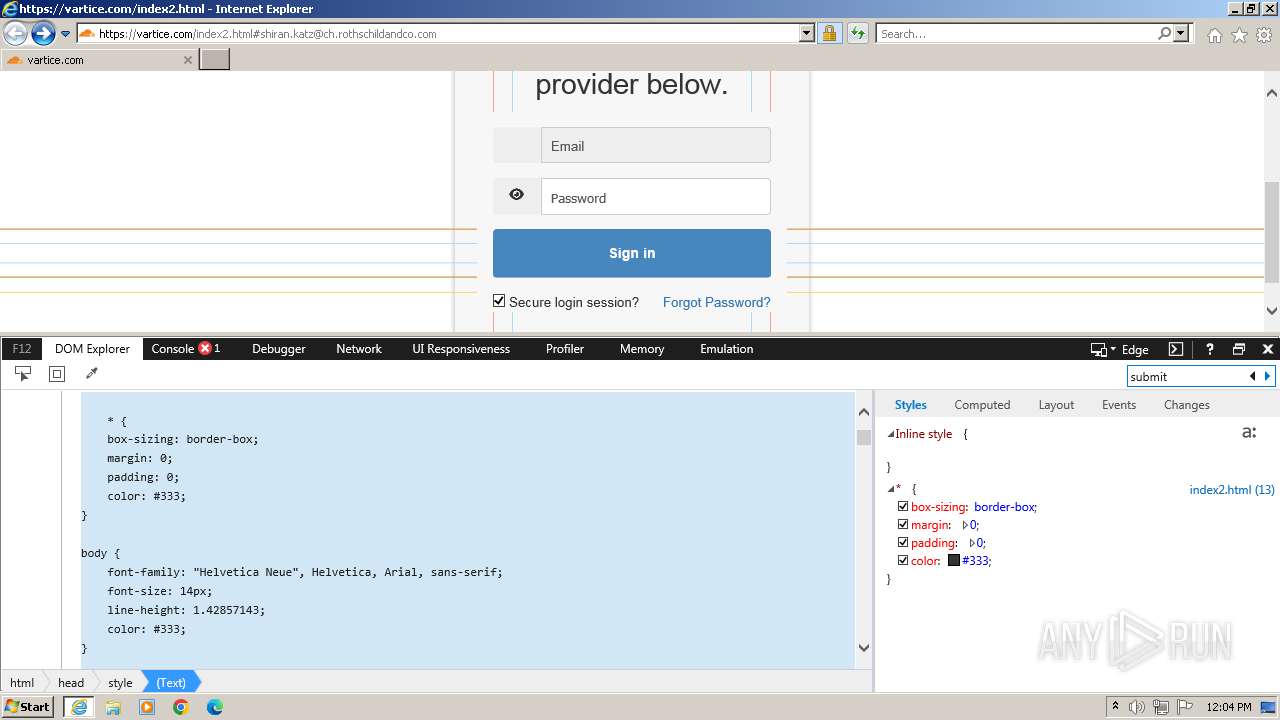This screenshot has height=720, width=1280.
Task: Uncheck the box-sizing property checkbox
Action: point(903,506)
